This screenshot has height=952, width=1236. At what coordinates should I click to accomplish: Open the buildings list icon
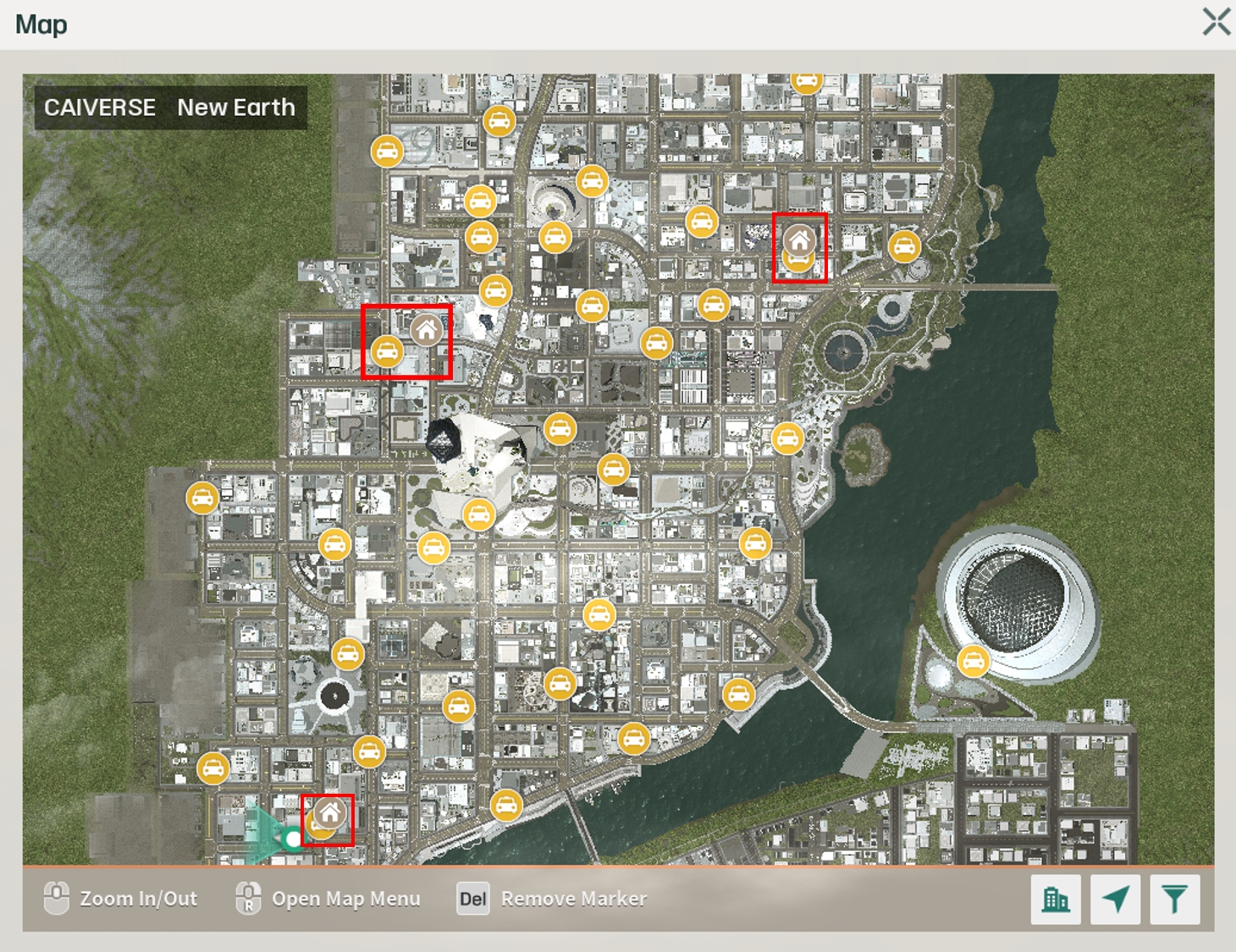[1055, 899]
